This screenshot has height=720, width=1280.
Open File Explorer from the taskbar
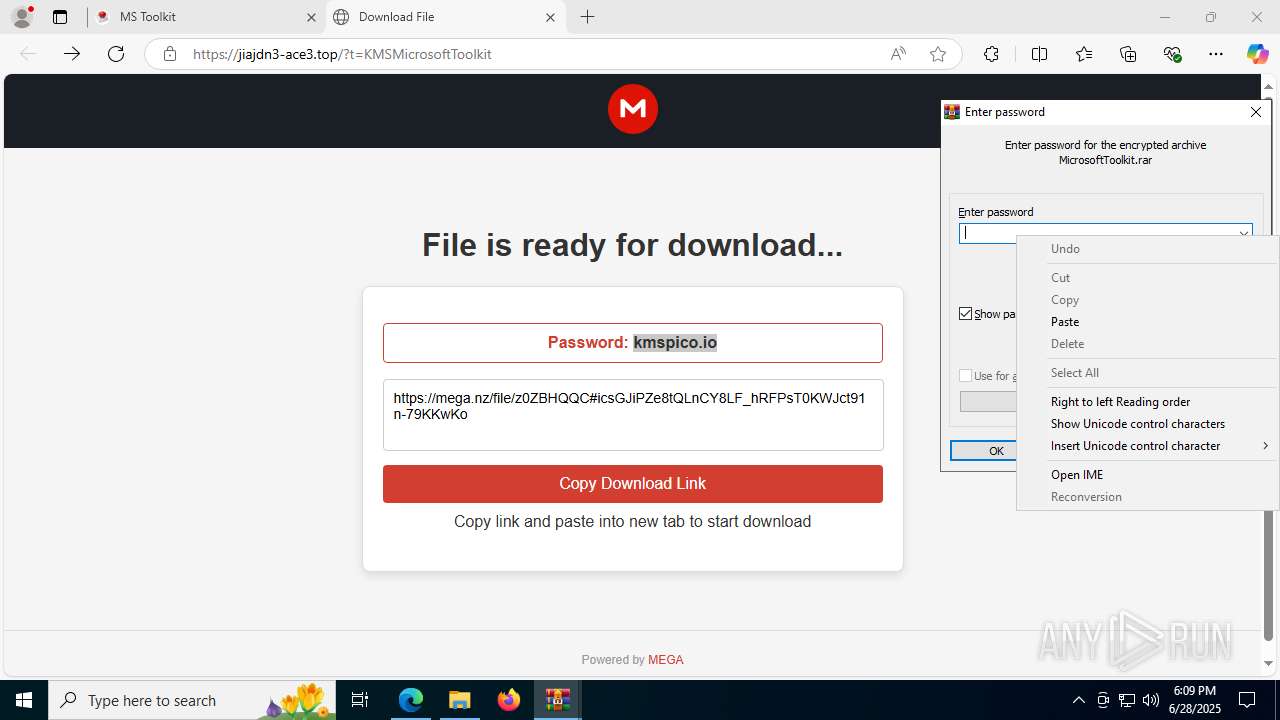pyautogui.click(x=459, y=700)
